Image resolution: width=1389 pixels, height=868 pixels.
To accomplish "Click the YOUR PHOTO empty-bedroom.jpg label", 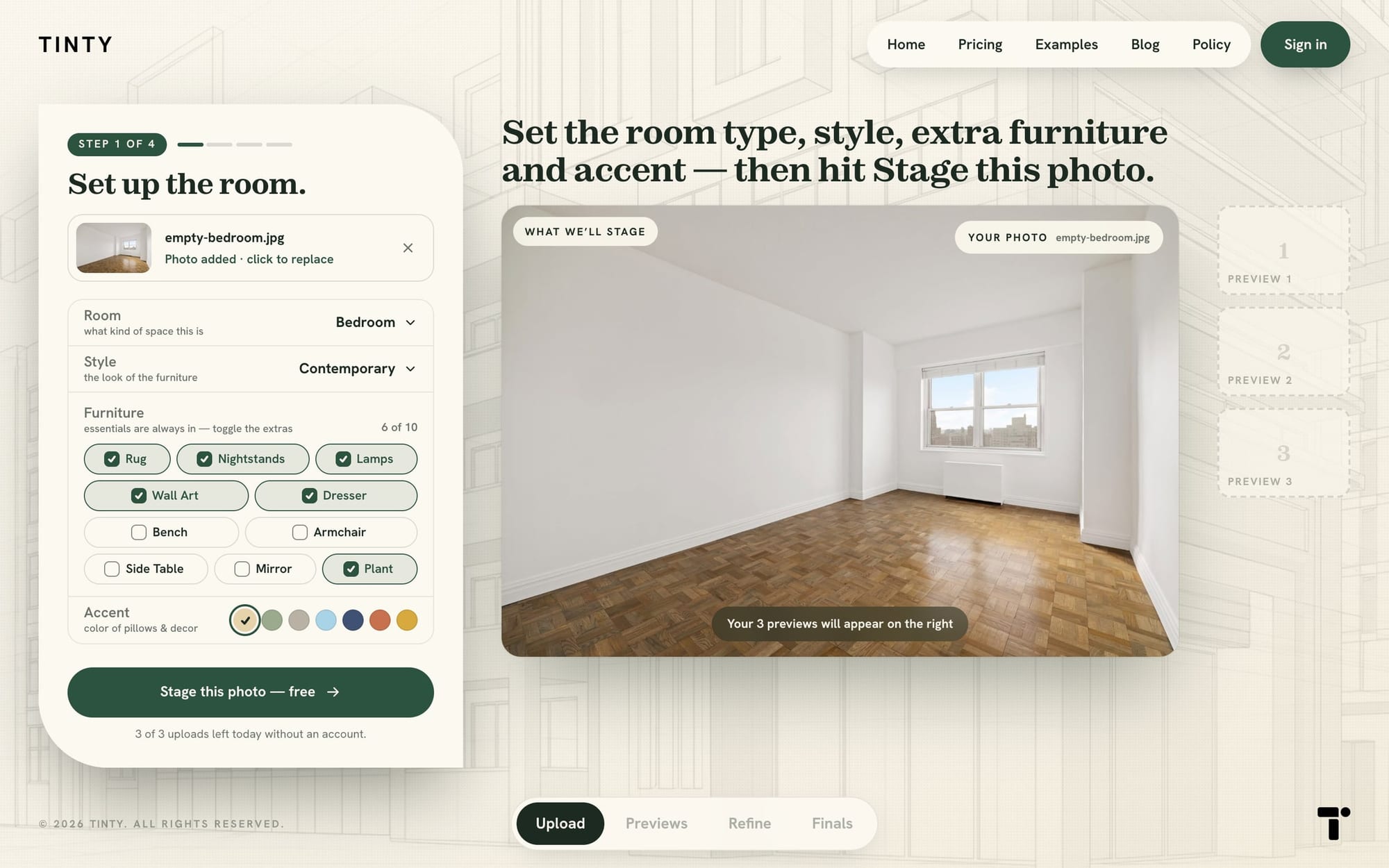I will point(1058,237).
